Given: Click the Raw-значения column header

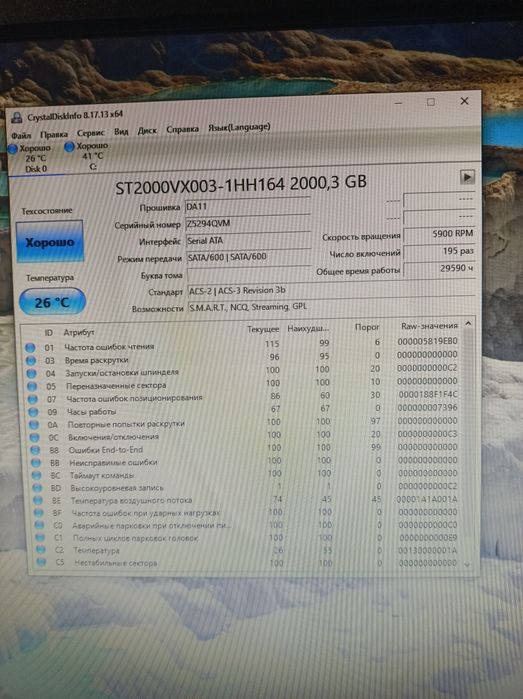Looking at the screenshot, I should [429, 326].
